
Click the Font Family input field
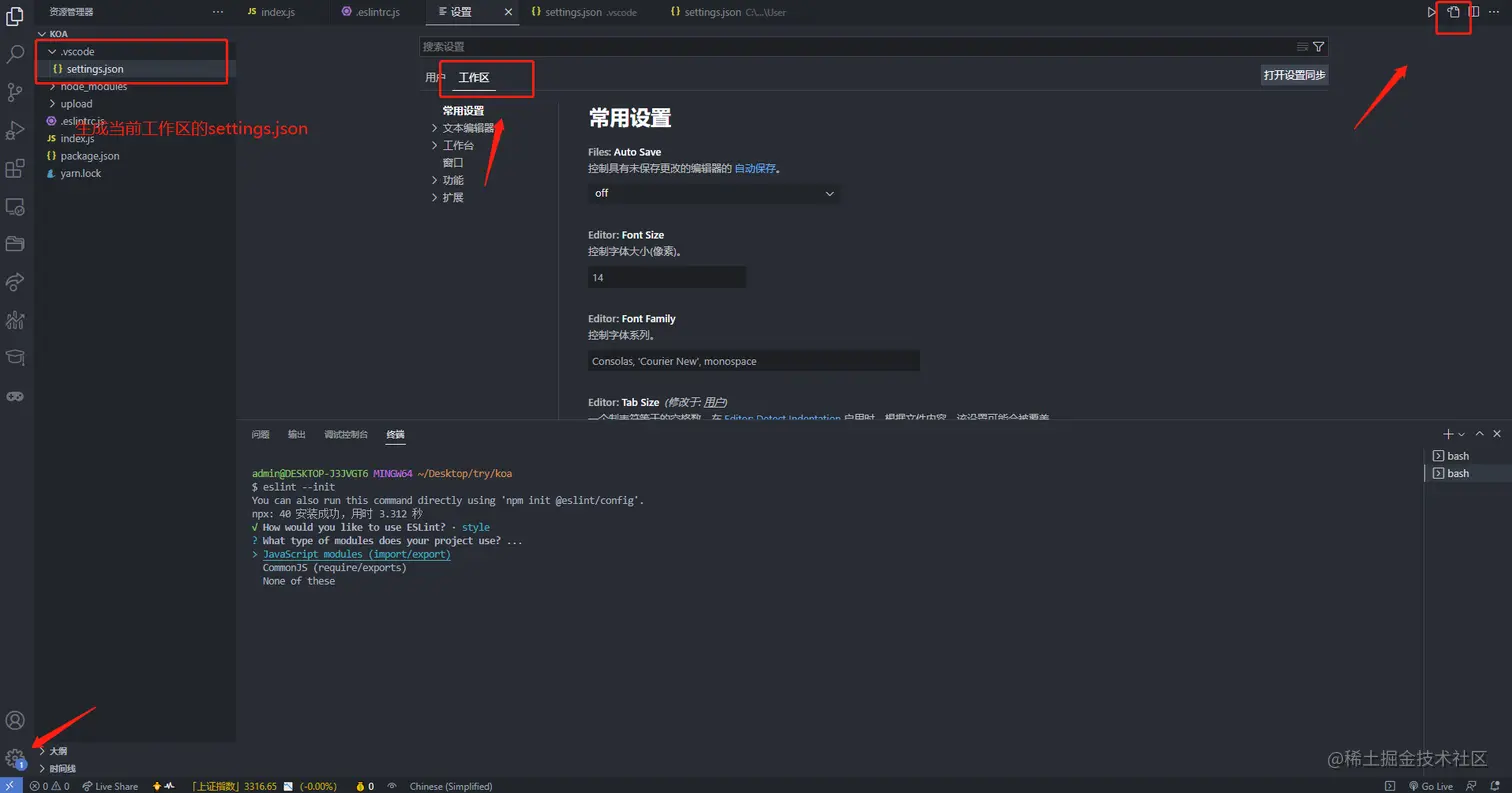754,361
